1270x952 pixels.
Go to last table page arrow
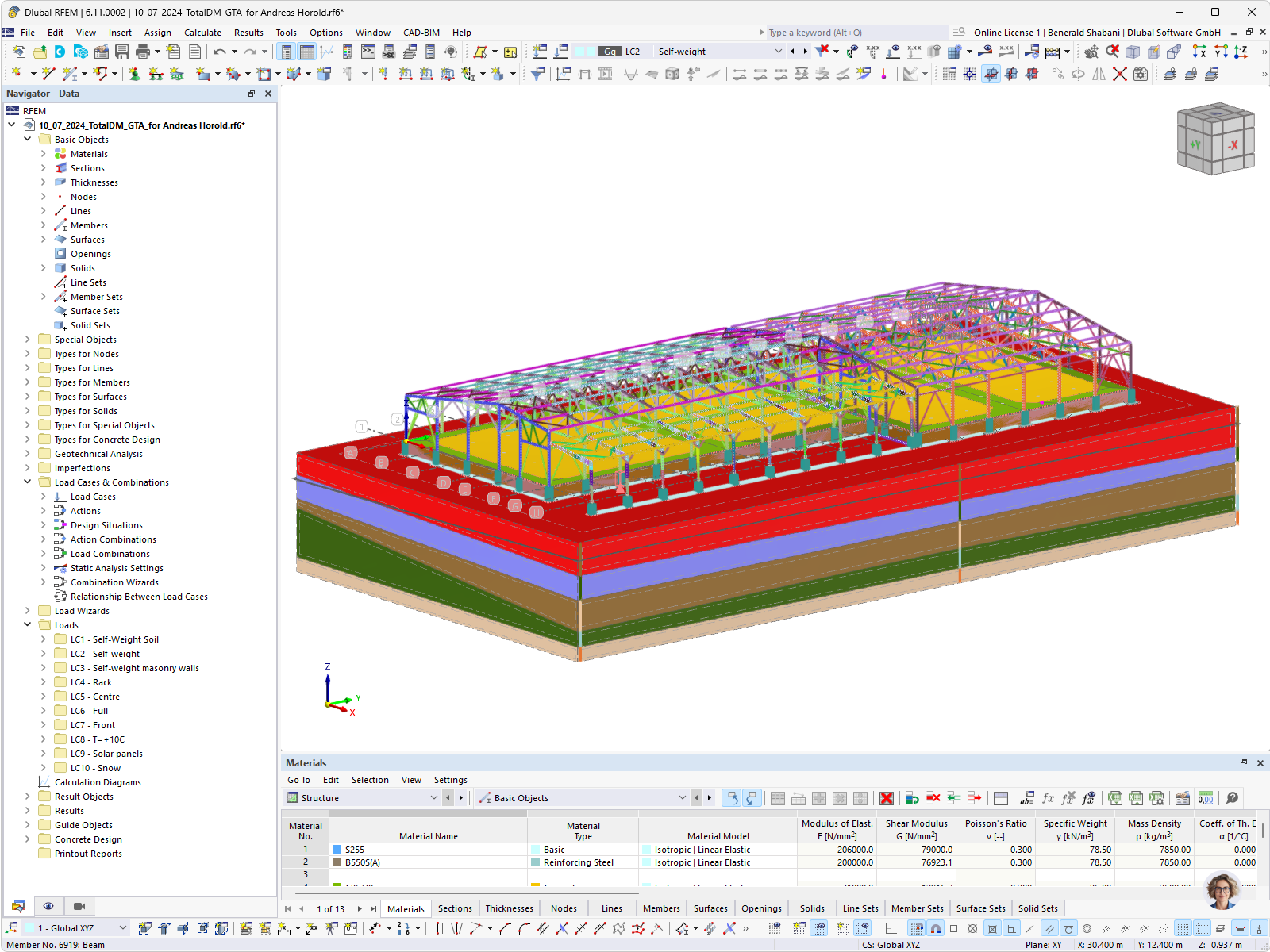coord(373,909)
